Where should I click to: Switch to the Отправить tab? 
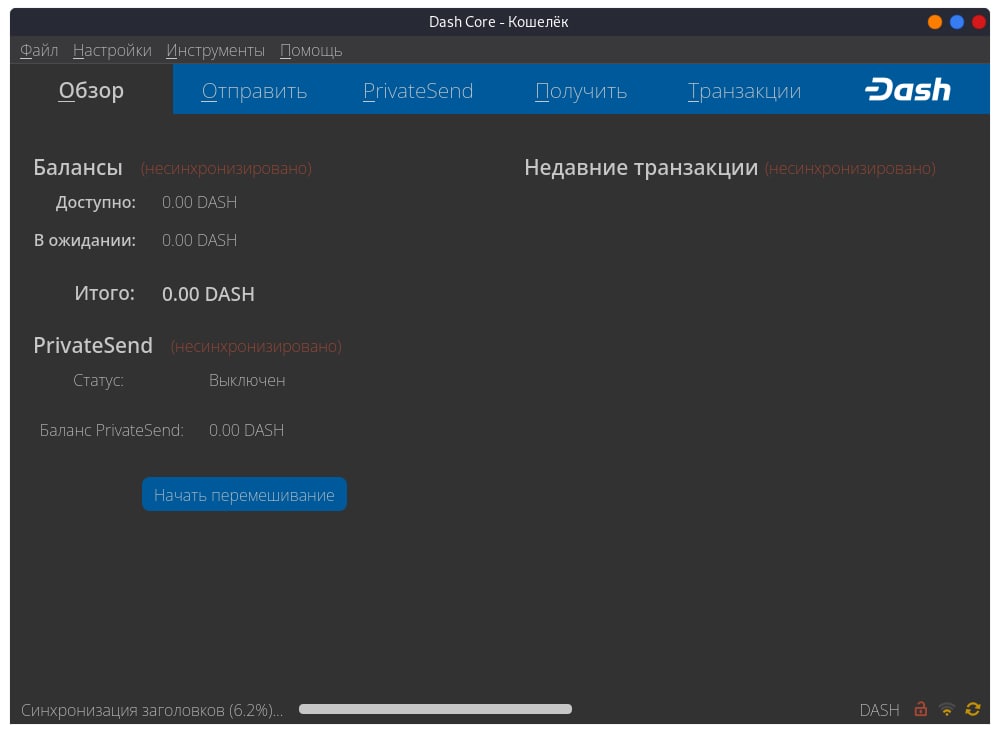[254, 91]
